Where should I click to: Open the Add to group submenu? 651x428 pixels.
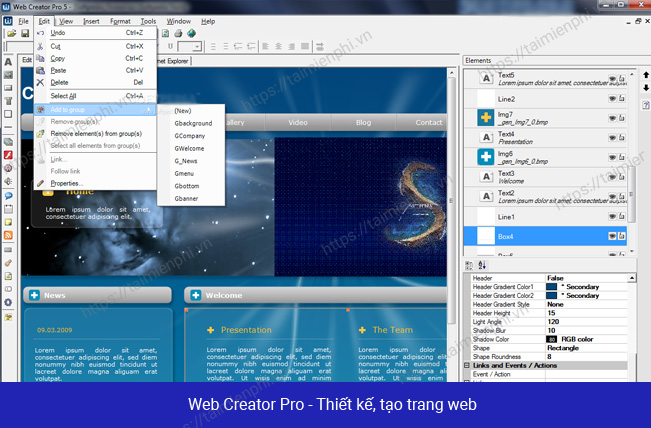95,110
